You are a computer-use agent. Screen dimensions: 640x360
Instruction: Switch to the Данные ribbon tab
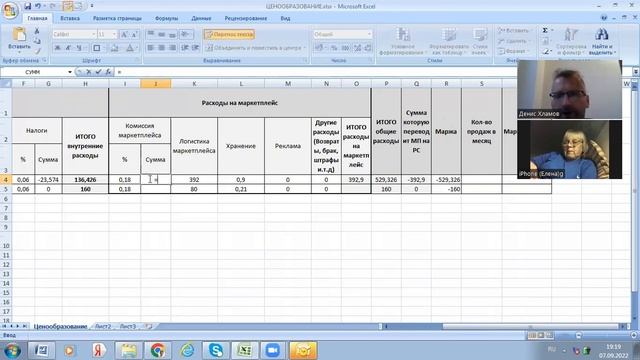(x=201, y=18)
